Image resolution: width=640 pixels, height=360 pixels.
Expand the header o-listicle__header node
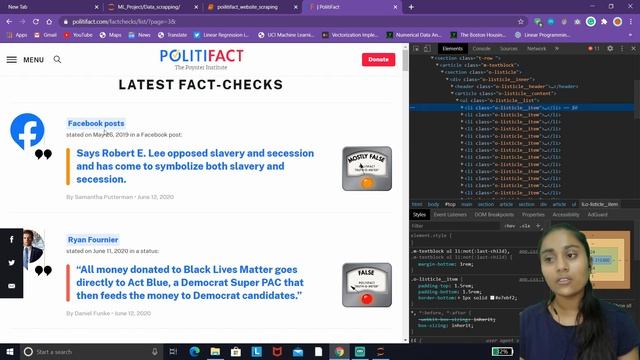(452, 87)
